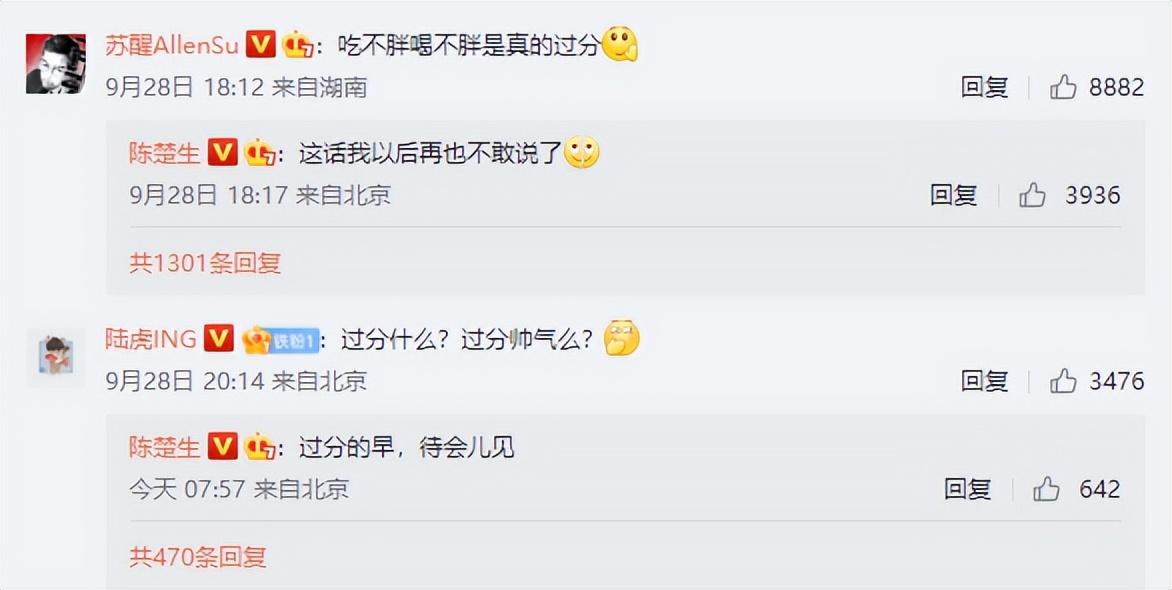Reply to 陈楚生's 07:57 comment

click(968, 489)
